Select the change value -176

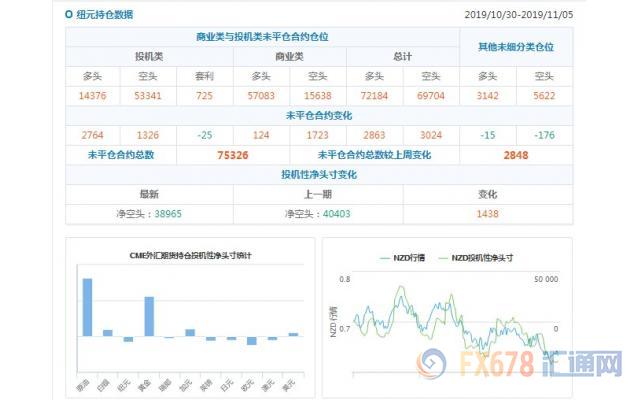[544, 135]
